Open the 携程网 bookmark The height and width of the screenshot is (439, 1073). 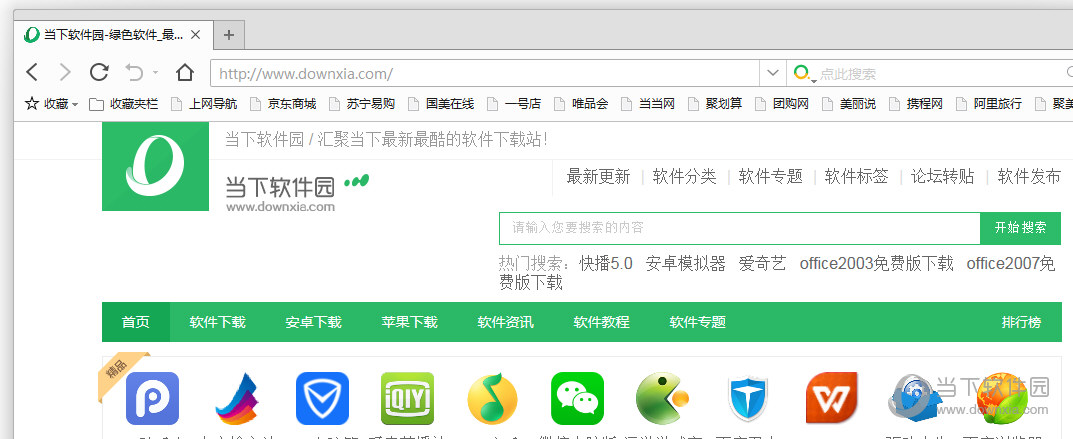point(916,104)
